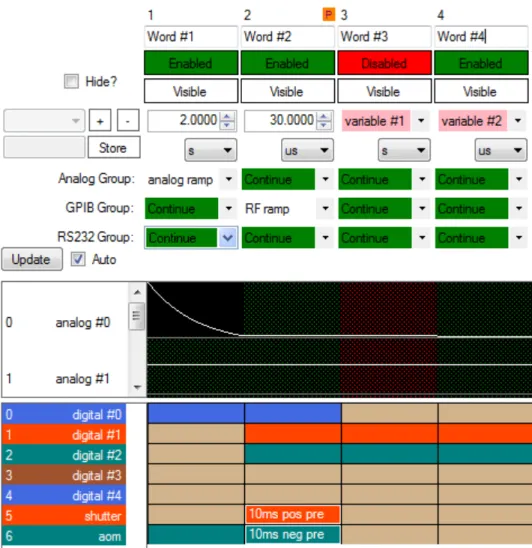This screenshot has width=532, height=548.
Task: Decrease the 2.0000 duration with down arrow
Action: 227,125
